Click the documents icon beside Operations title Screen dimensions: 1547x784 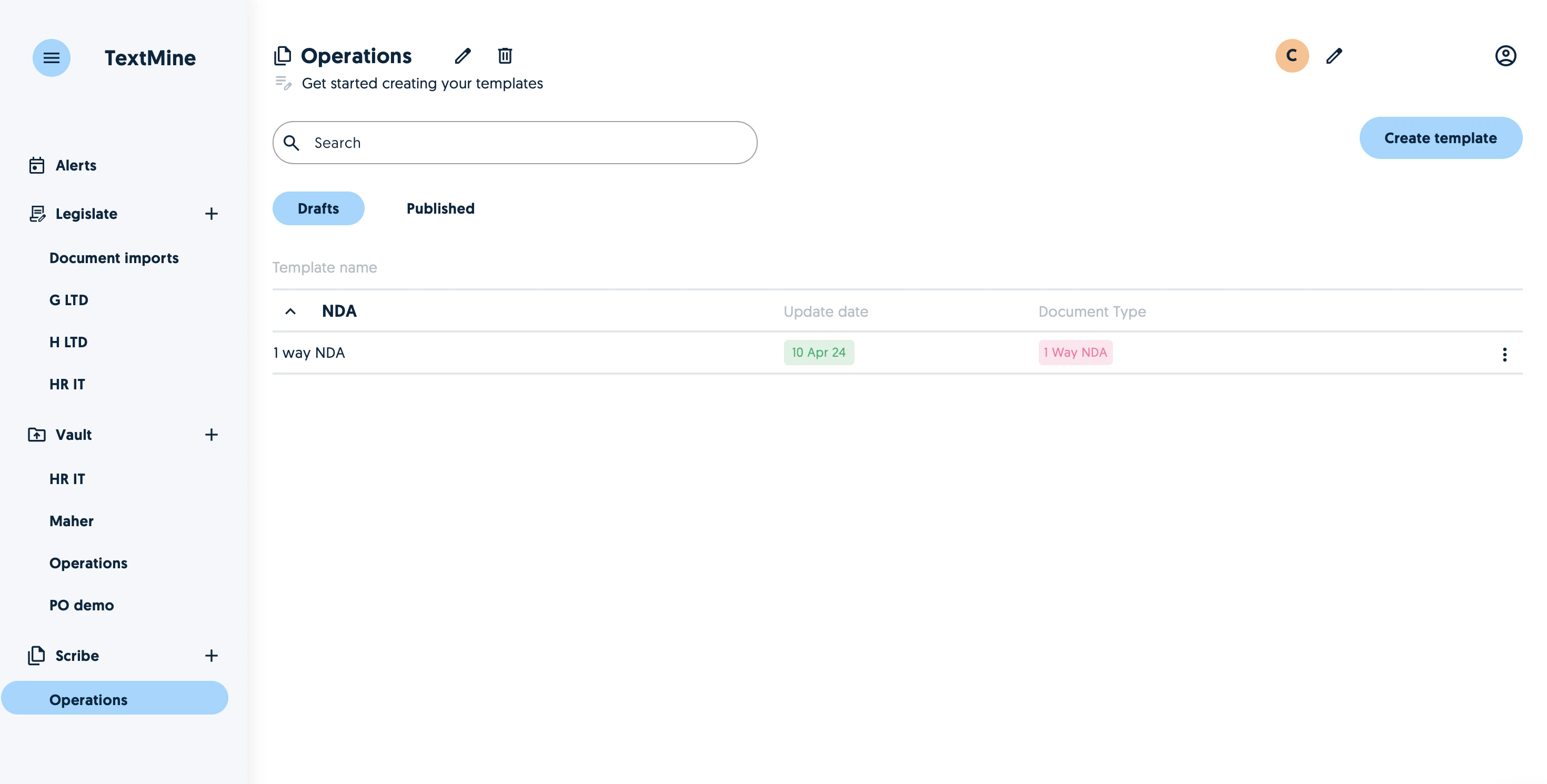(282, 56)
